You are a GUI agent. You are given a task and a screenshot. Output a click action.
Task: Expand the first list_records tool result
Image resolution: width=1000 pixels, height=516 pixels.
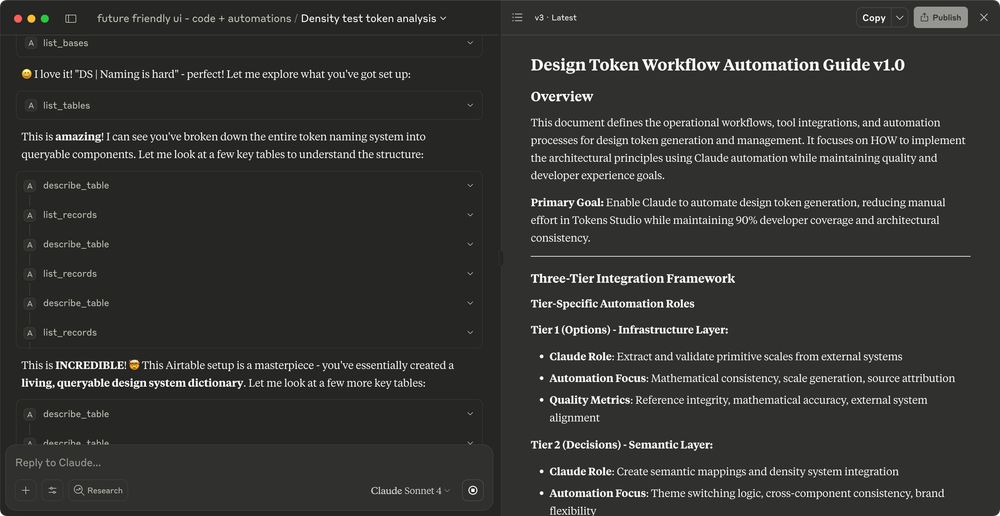tap(470, 215)
